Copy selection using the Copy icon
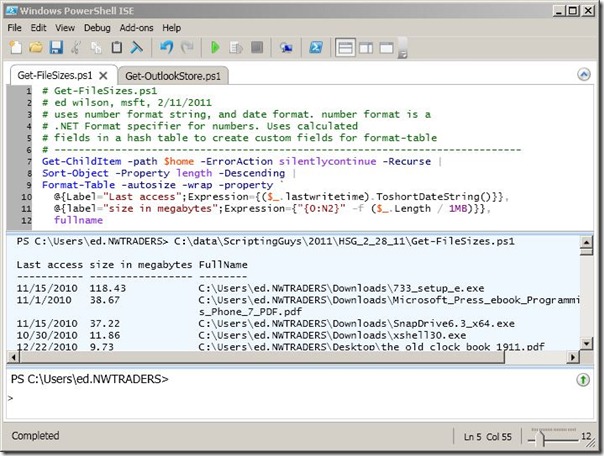604x456 pixels. click(x=96, y=48)
